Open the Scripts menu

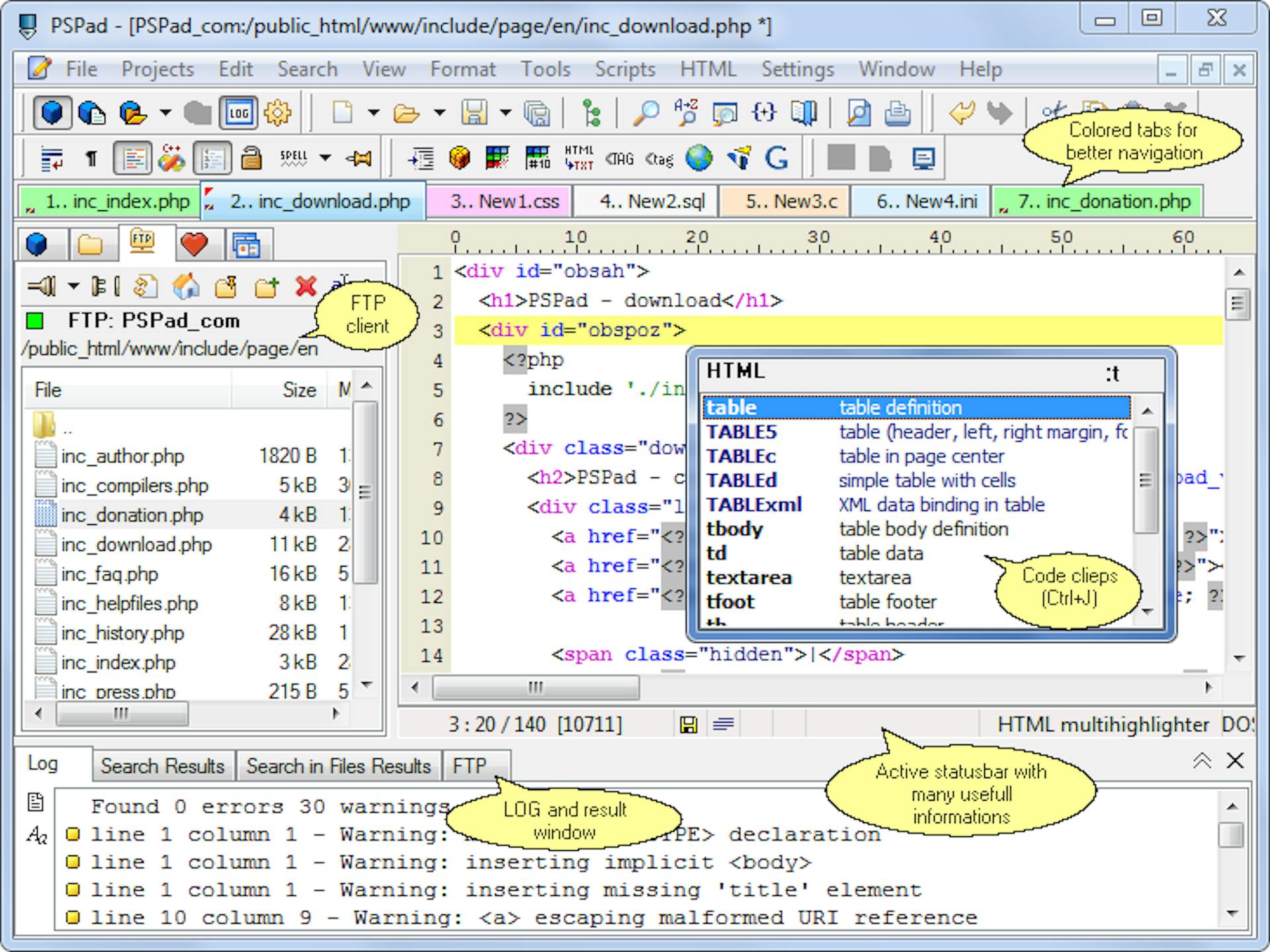pyautogui.click(x=624, y=69)
